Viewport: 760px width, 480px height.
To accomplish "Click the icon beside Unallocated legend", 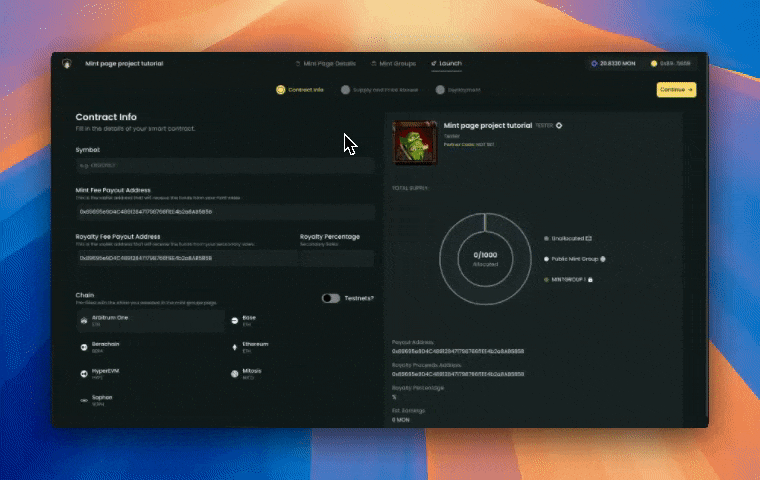I will tap(589, 239).
